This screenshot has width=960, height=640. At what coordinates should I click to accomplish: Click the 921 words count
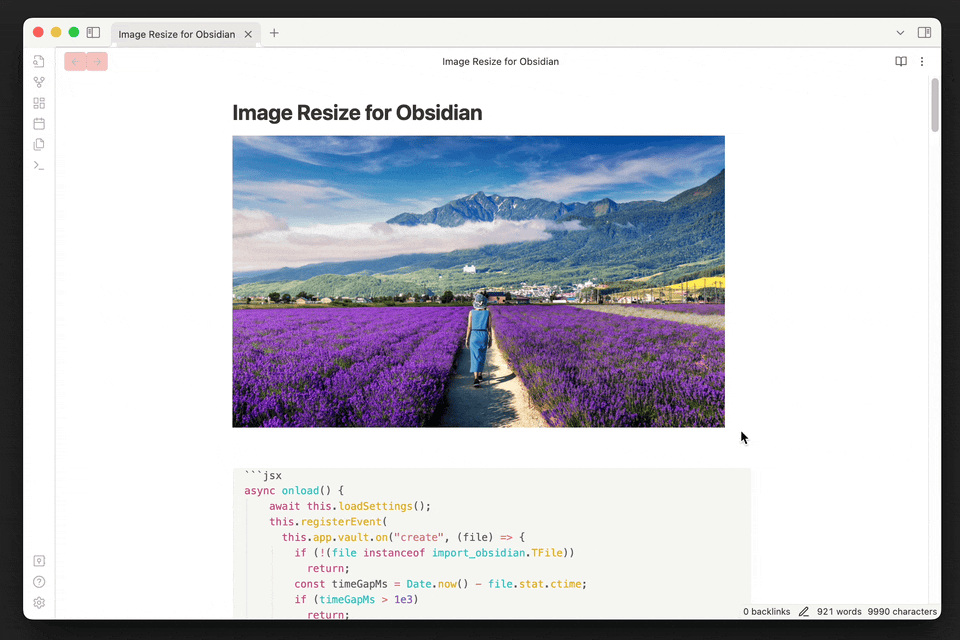[x=839, y=611]
